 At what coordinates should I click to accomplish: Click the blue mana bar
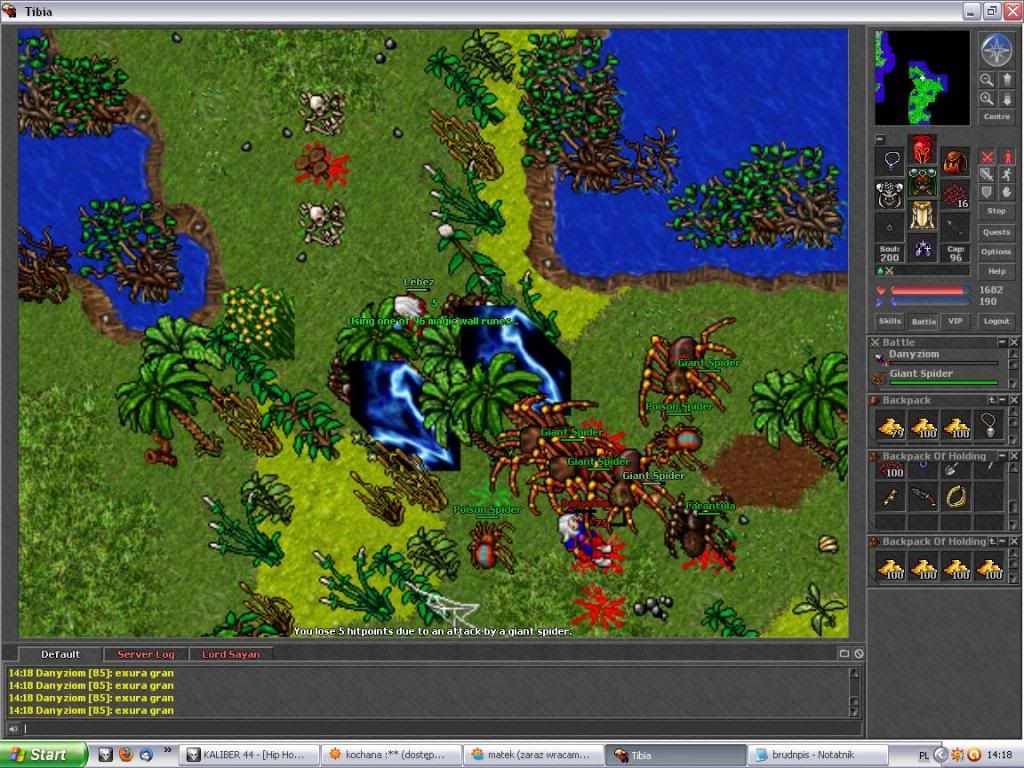[929, 302]
